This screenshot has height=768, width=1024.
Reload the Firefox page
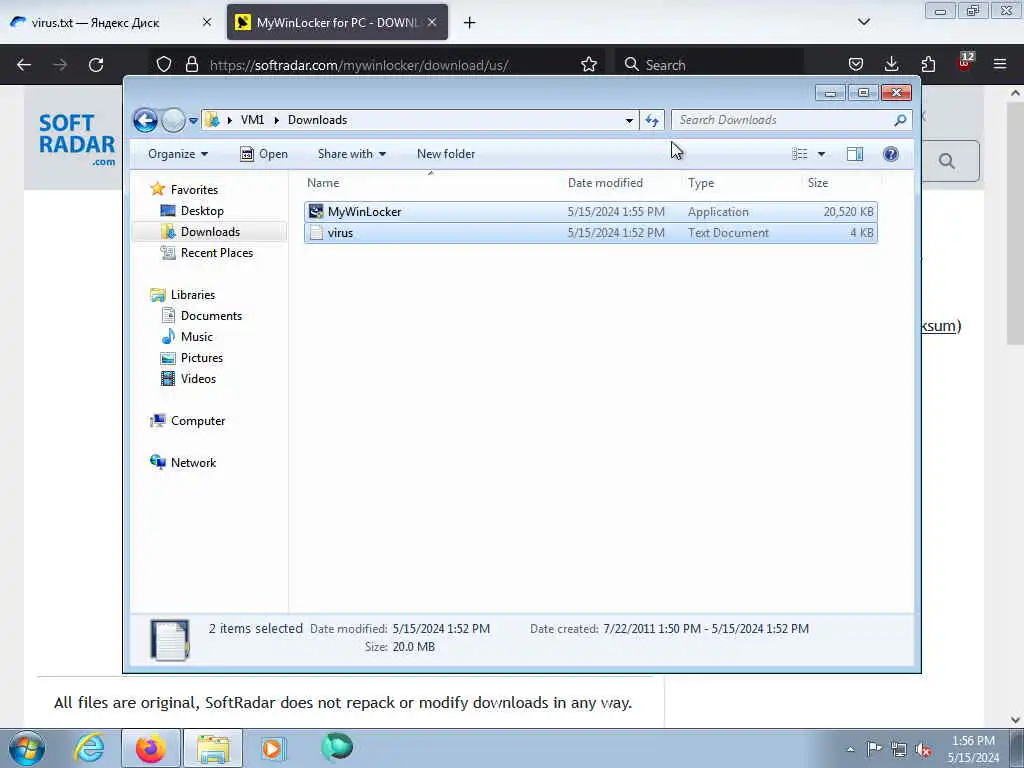[96, 65]
